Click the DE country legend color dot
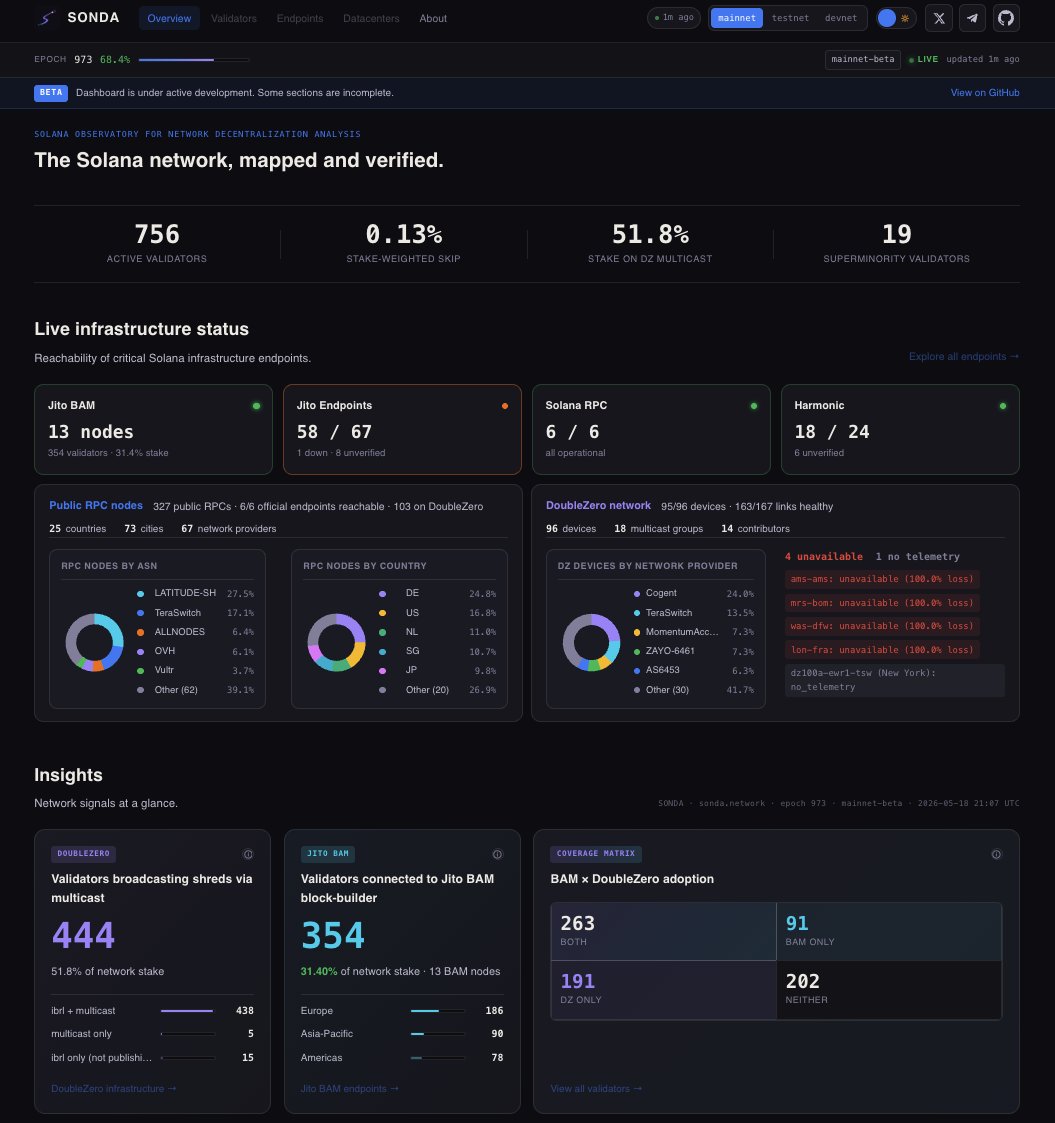1055x1123 pixels. click(382, 594)
